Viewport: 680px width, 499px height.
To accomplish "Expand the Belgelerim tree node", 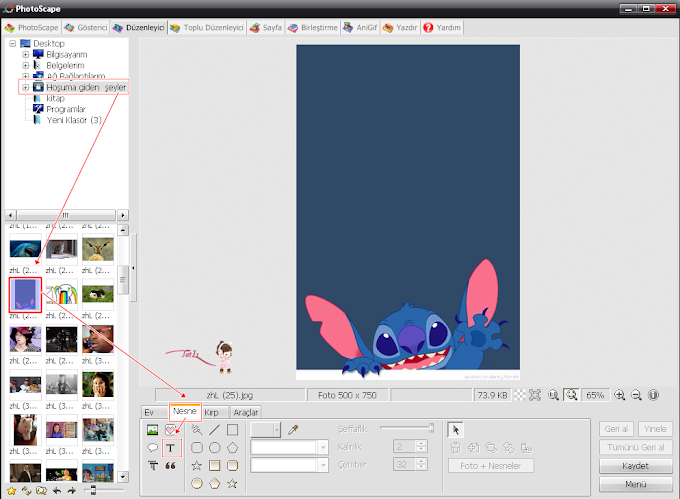I will click(x=26, y=65).
